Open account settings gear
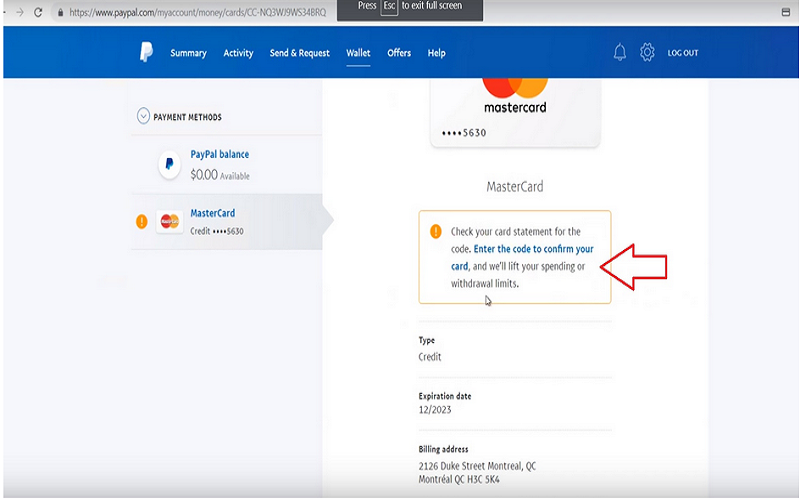 (x=647, y=52)
